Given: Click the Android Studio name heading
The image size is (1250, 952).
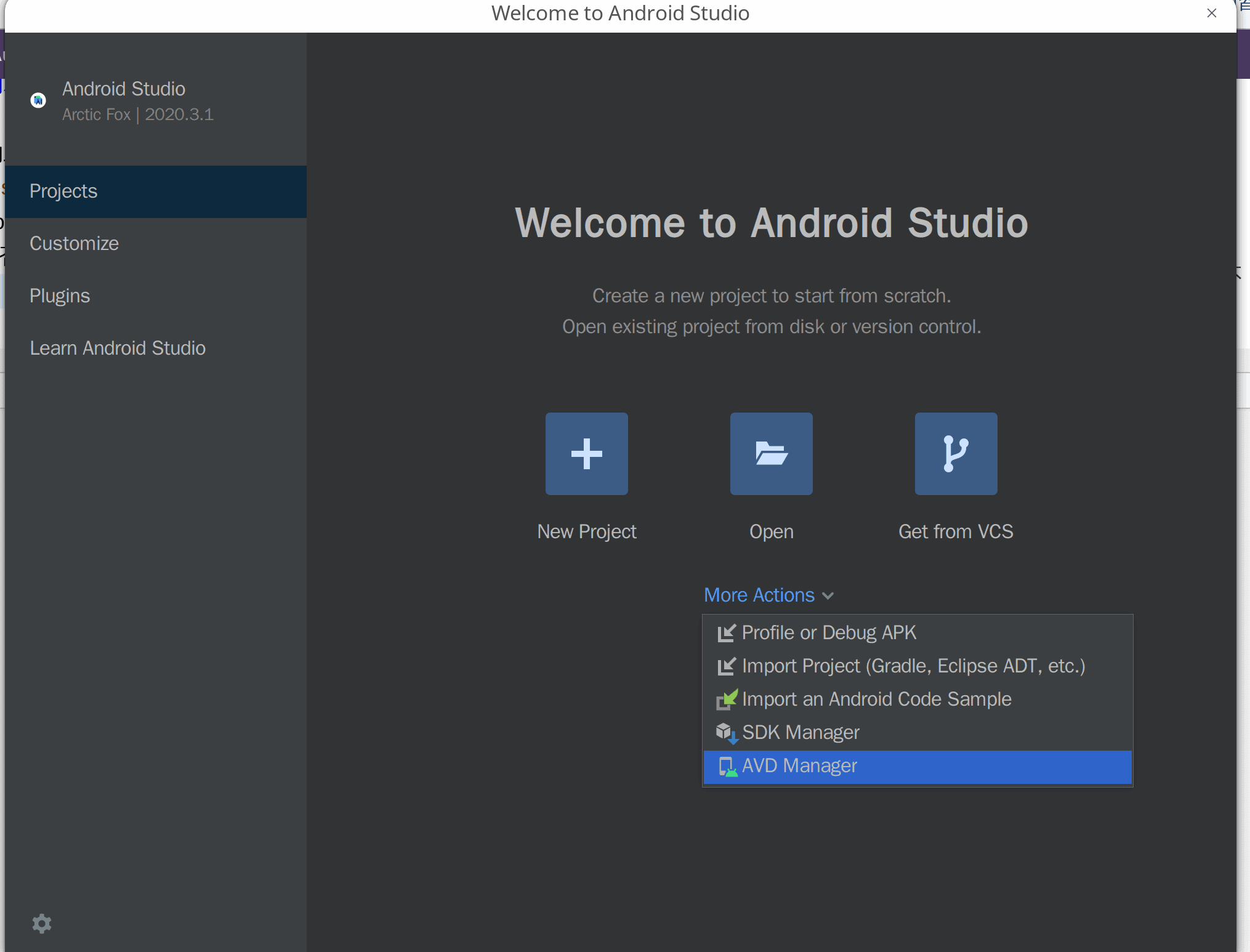Looking at the screenshot, I should [124, 89].
